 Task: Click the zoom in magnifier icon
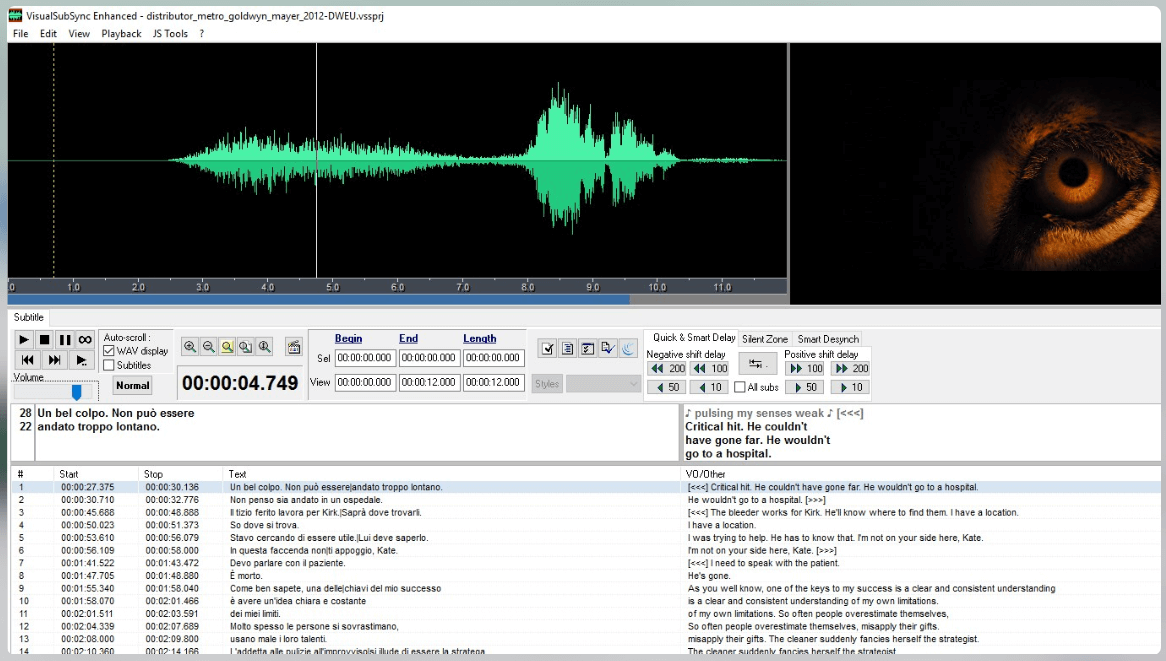pos(190,347)
